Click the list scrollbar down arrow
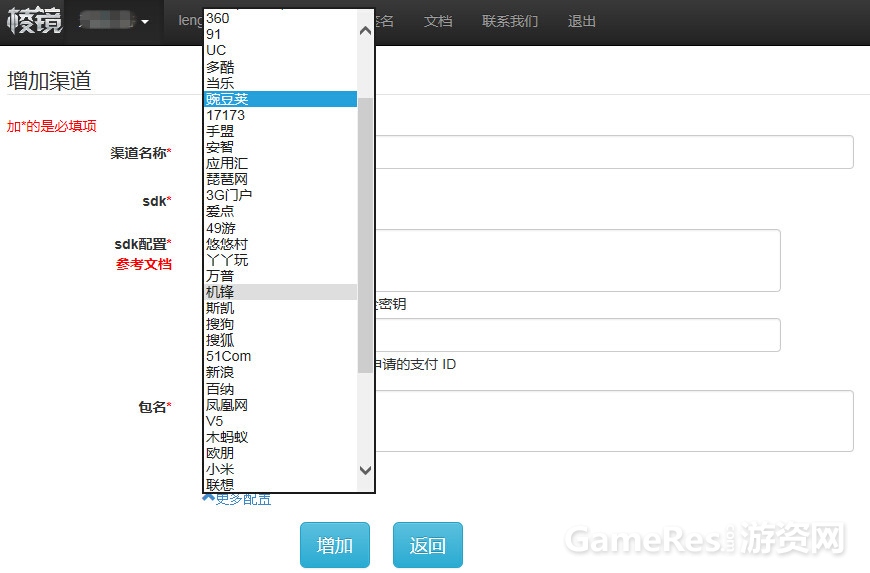Viewport: 870px width, 573px height. (365, 470)
